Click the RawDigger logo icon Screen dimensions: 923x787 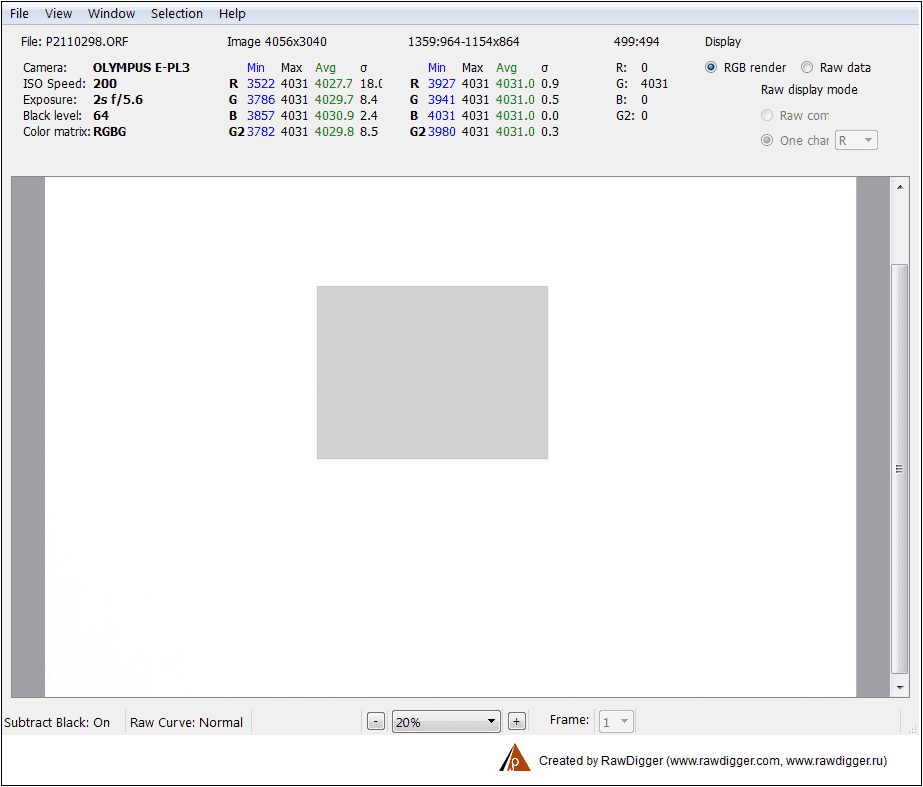coord(514,758)
